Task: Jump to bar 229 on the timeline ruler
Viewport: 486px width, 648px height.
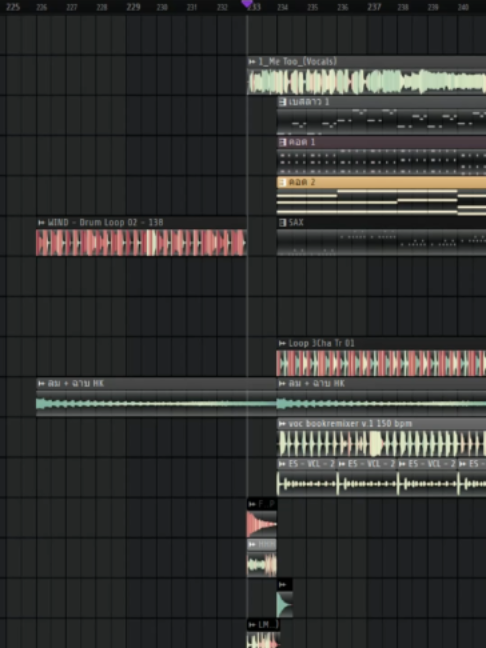Action: click(x=133, y=7)
